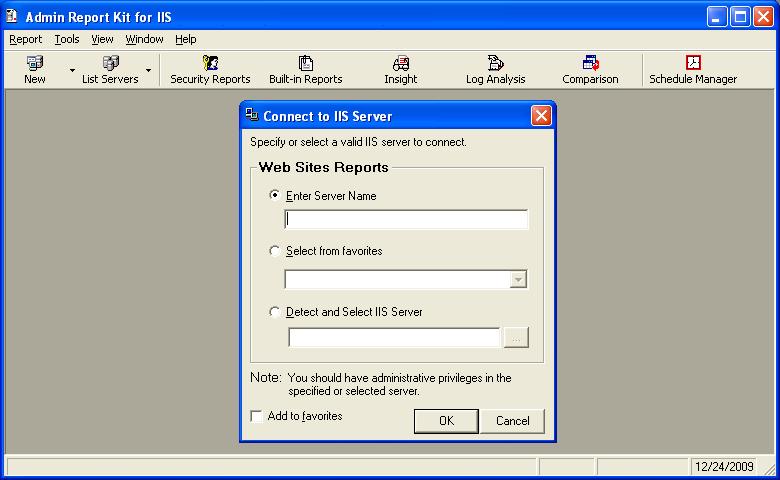The width and height of the screenshot is (780, 480).
Task: Select the Enter Server Name radio button
Action: (274, 195)
